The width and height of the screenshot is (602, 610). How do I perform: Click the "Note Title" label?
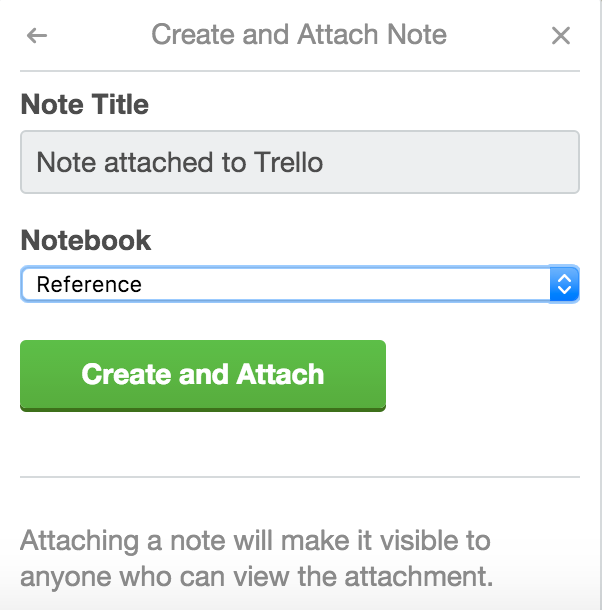tap(84, 105)
